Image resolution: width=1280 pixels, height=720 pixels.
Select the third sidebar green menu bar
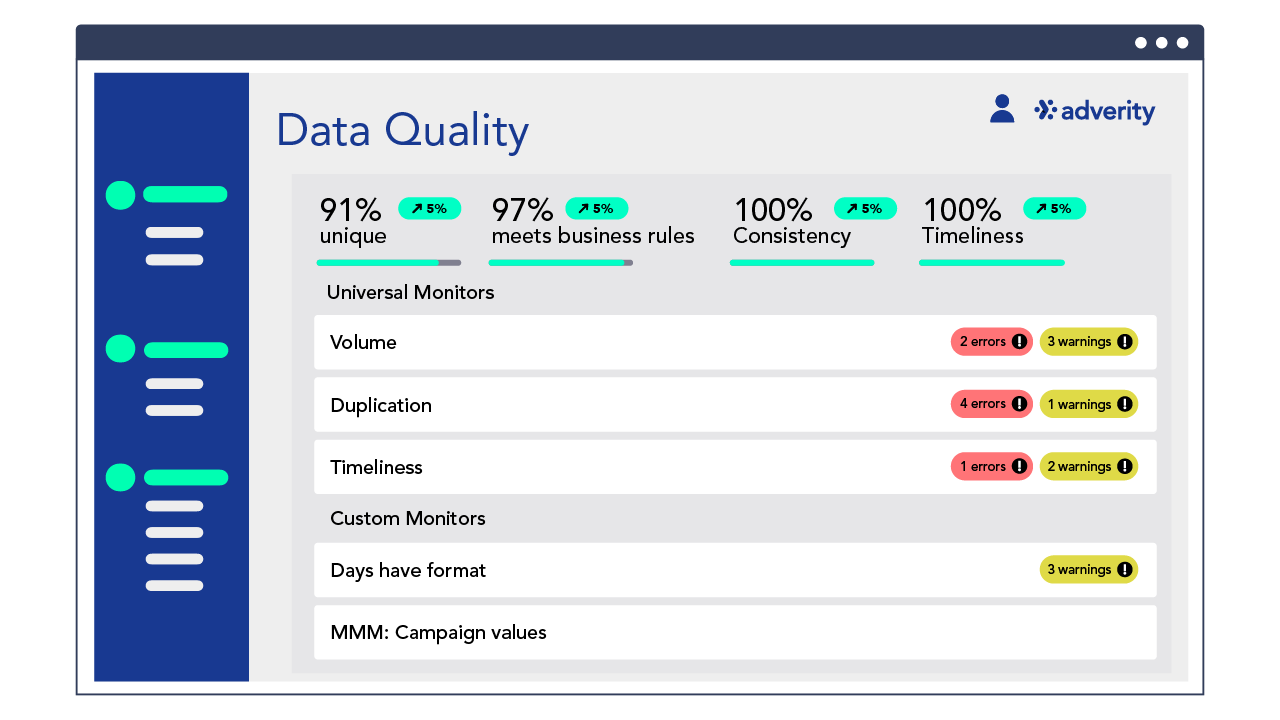point(186,477)
